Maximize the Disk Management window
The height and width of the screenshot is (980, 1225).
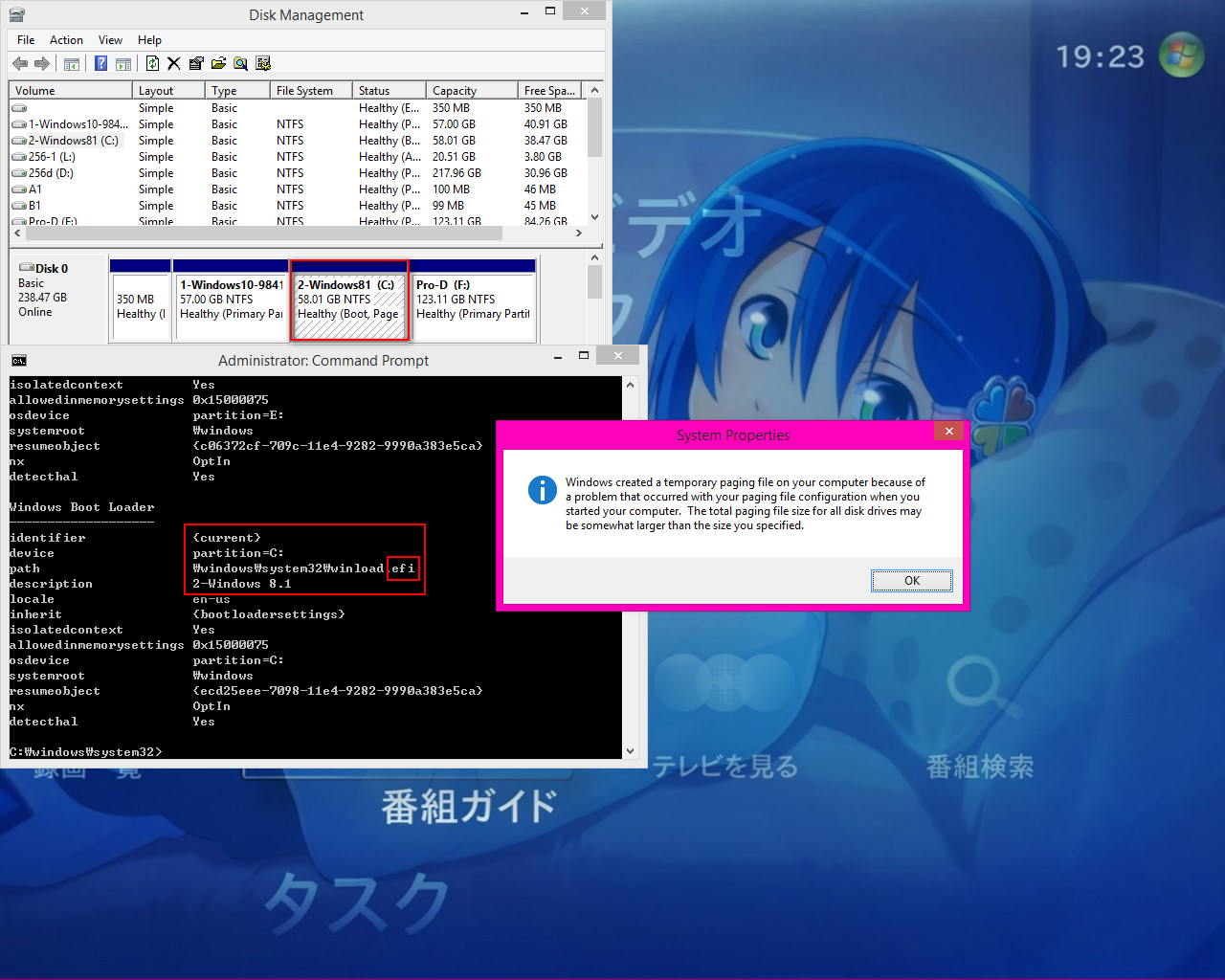pos(550,11)
